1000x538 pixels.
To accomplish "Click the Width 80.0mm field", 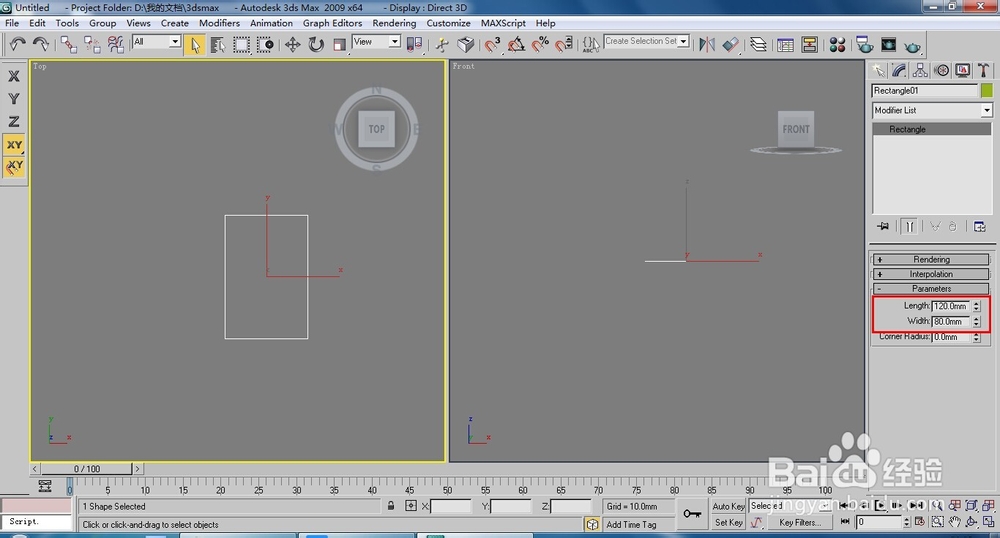I will point(950,321).
